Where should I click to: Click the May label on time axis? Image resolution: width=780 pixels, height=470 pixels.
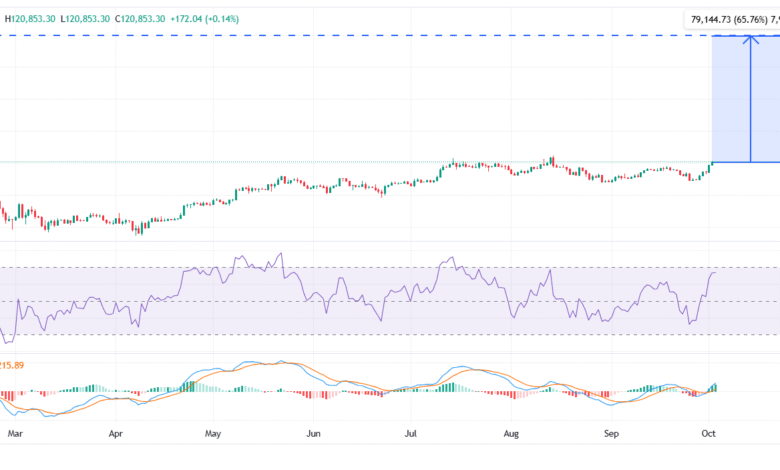point(213,435)
